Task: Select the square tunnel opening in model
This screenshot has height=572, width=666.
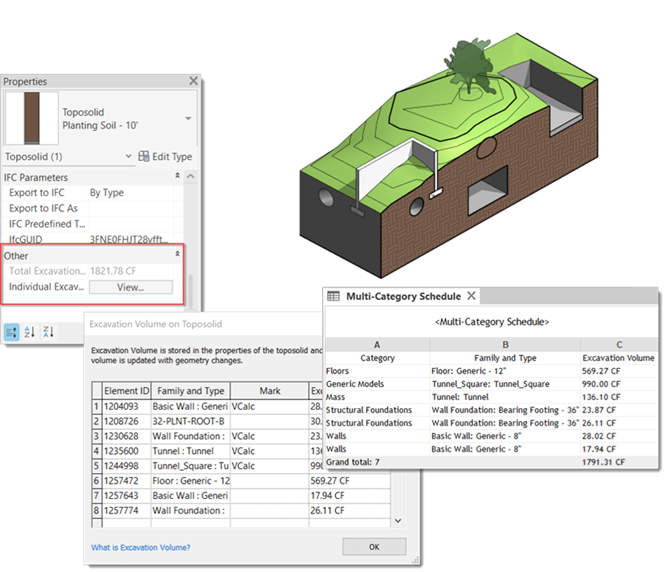Action: click(488, 191)
